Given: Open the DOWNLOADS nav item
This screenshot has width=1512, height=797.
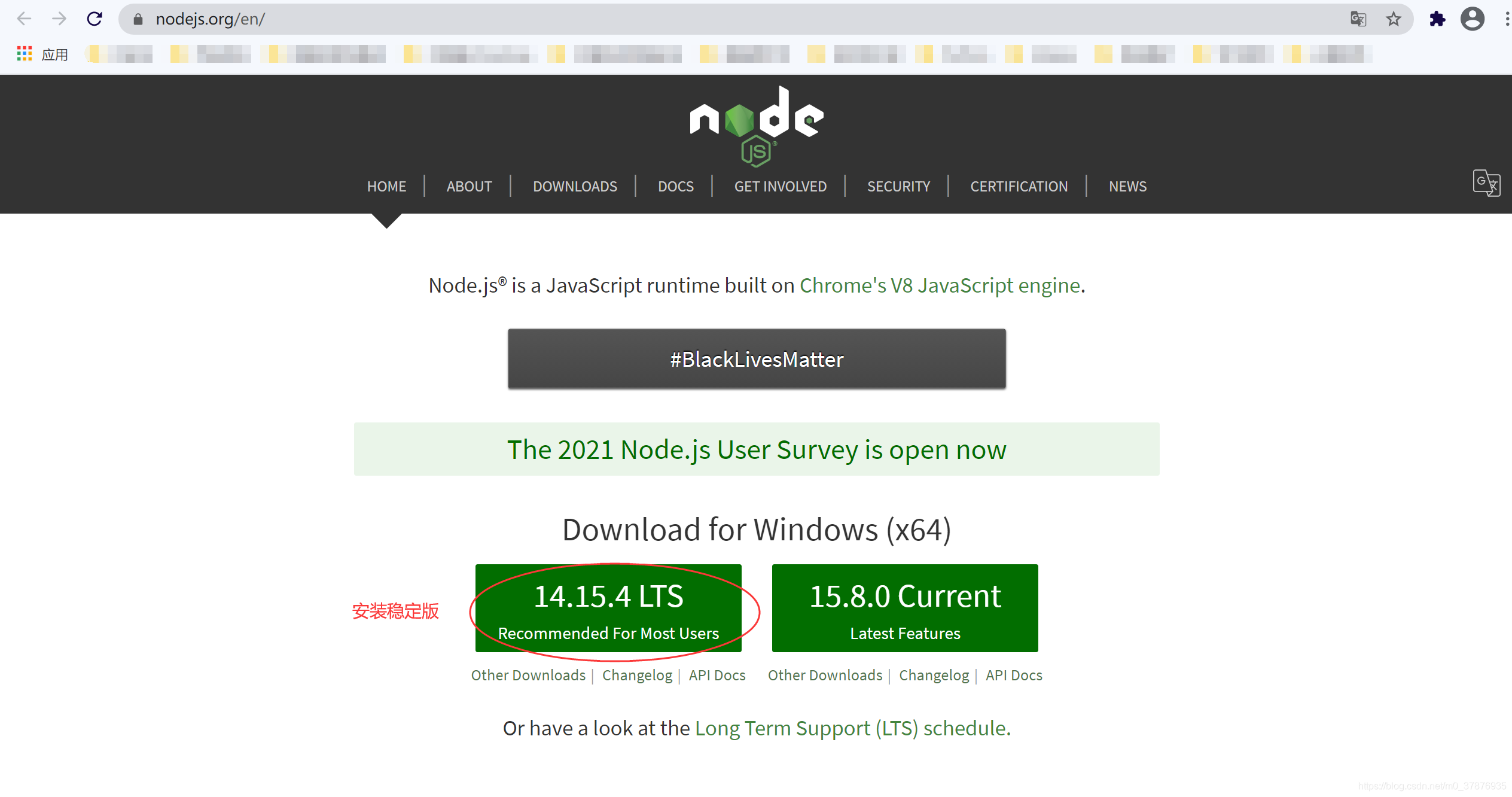Looking at the screenshot, I should coord(575,187).
